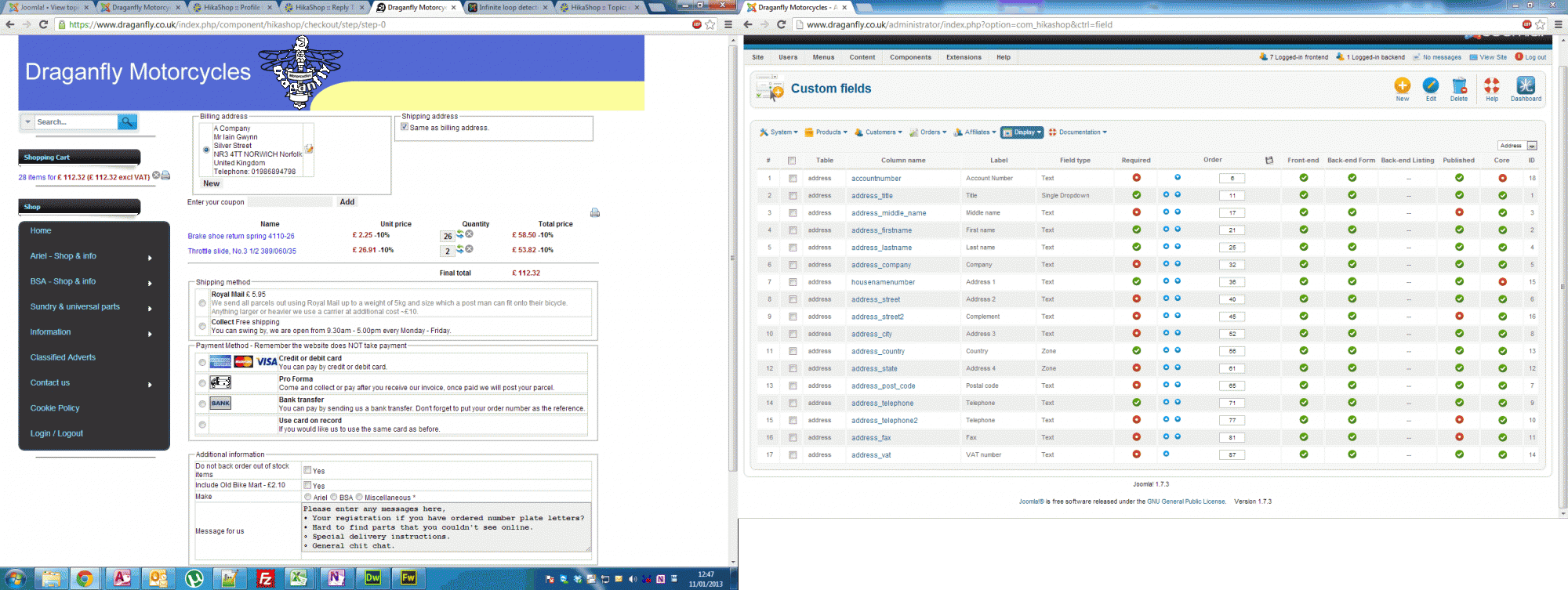The image size is (1568, 590).
Task: Open the Users menu in Joomla admin
Action: [788, 57]
